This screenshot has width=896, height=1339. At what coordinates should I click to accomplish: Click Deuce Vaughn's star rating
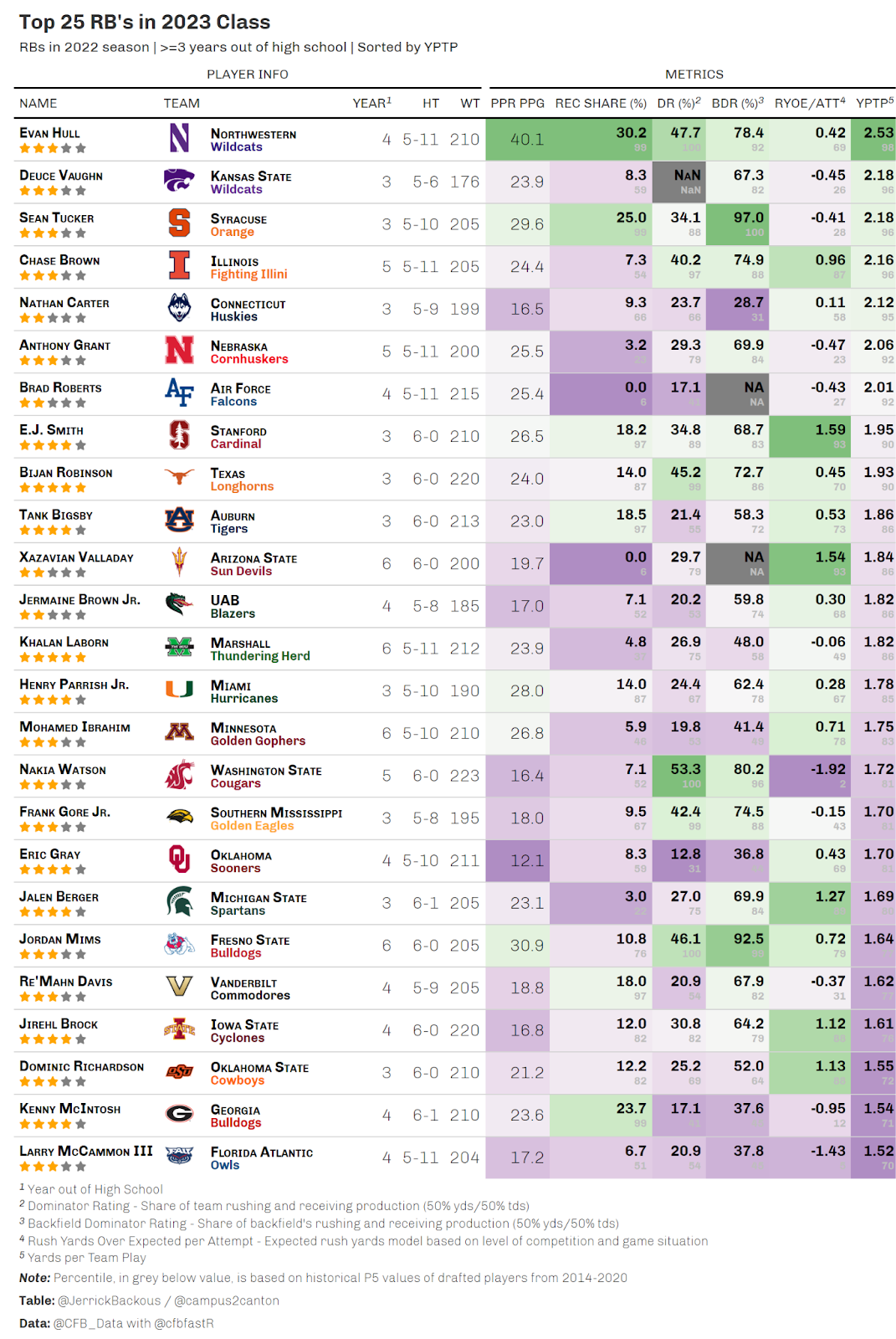click(x=53, y=191)
